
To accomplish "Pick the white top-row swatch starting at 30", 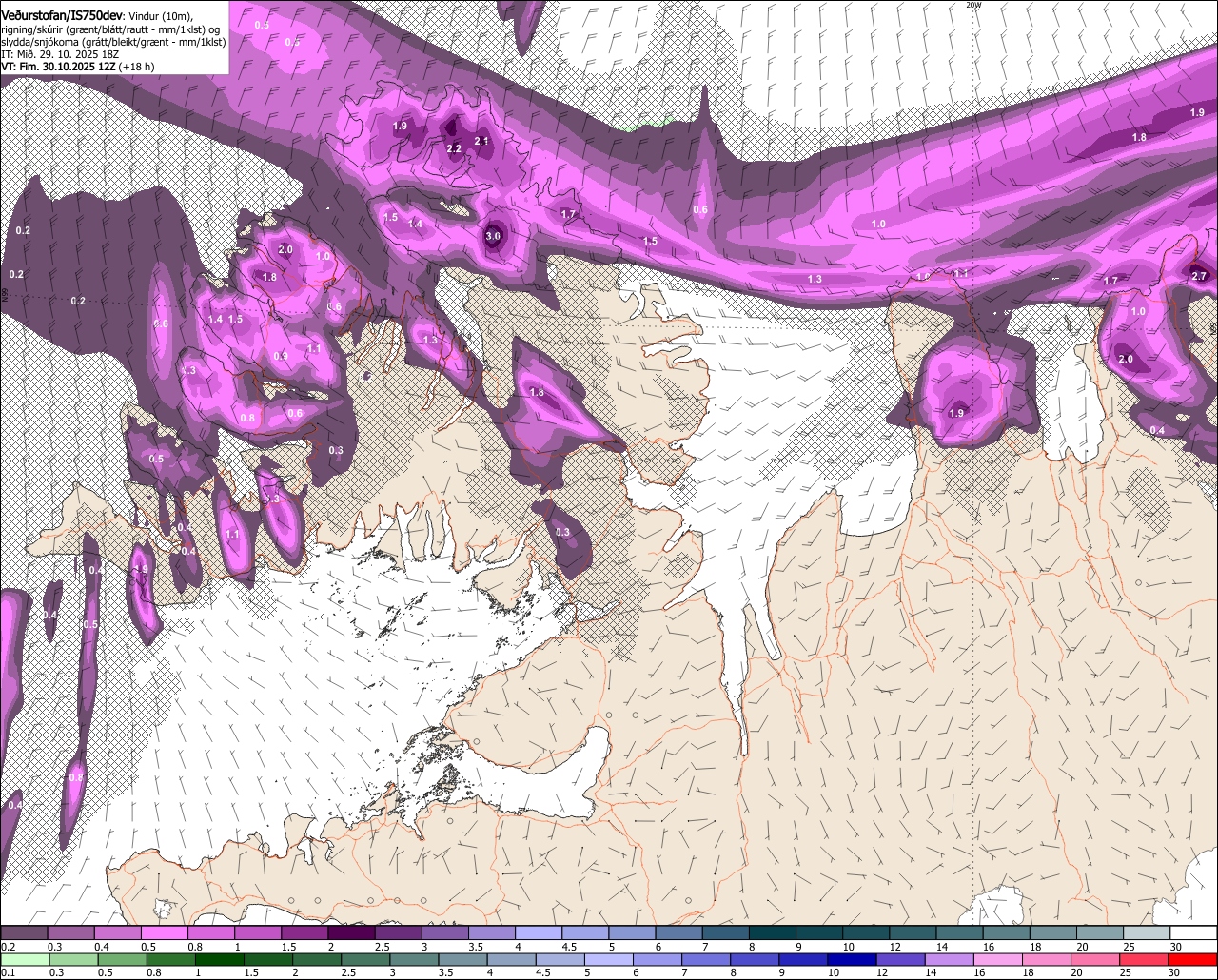I will click(x=1194, y=932).
